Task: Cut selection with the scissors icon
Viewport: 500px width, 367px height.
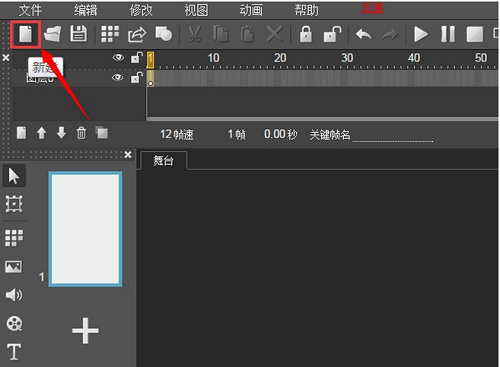Action: (x=195, y=34)
